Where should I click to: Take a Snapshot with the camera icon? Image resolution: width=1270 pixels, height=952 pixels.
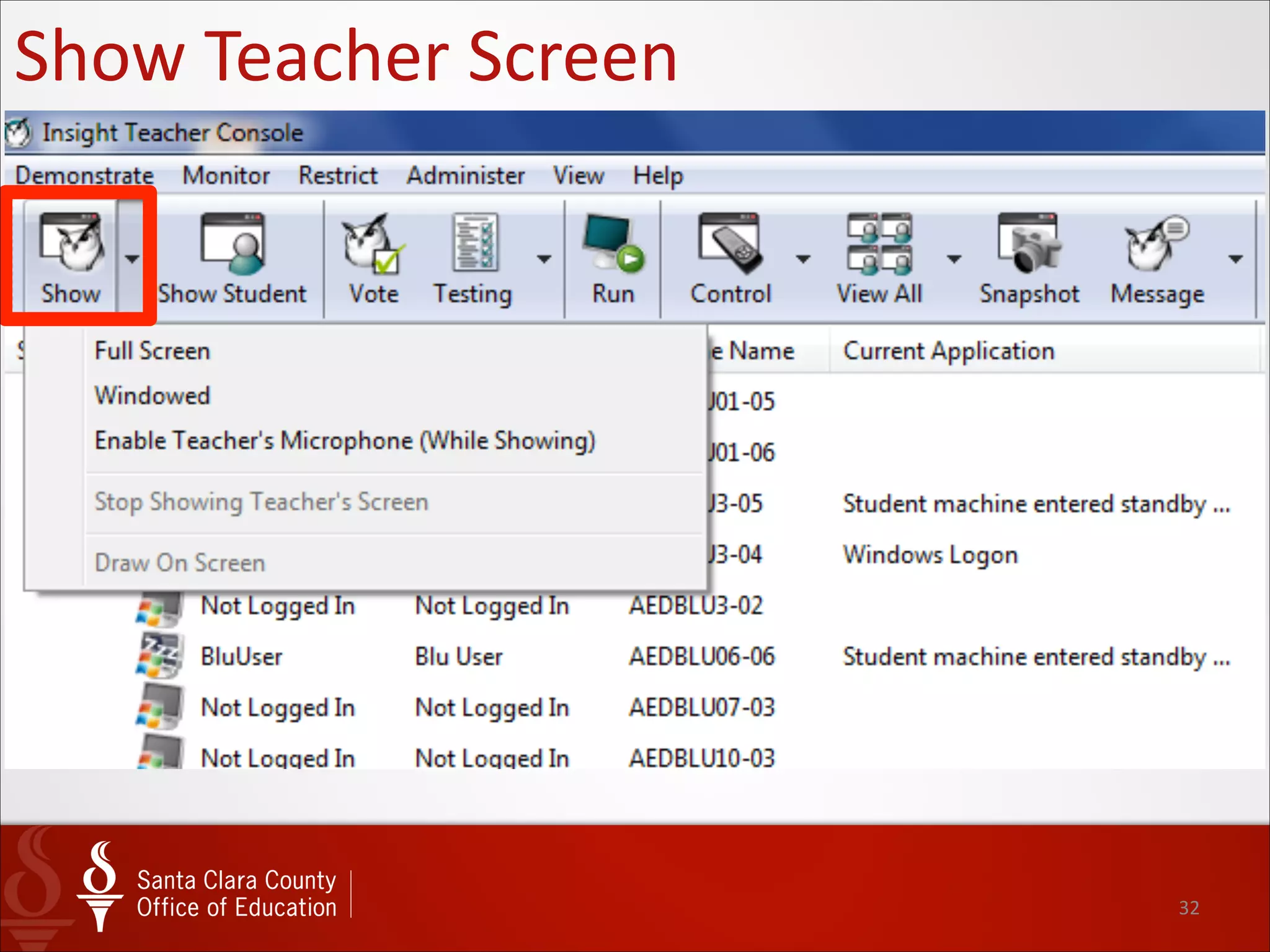[1030, 242]
